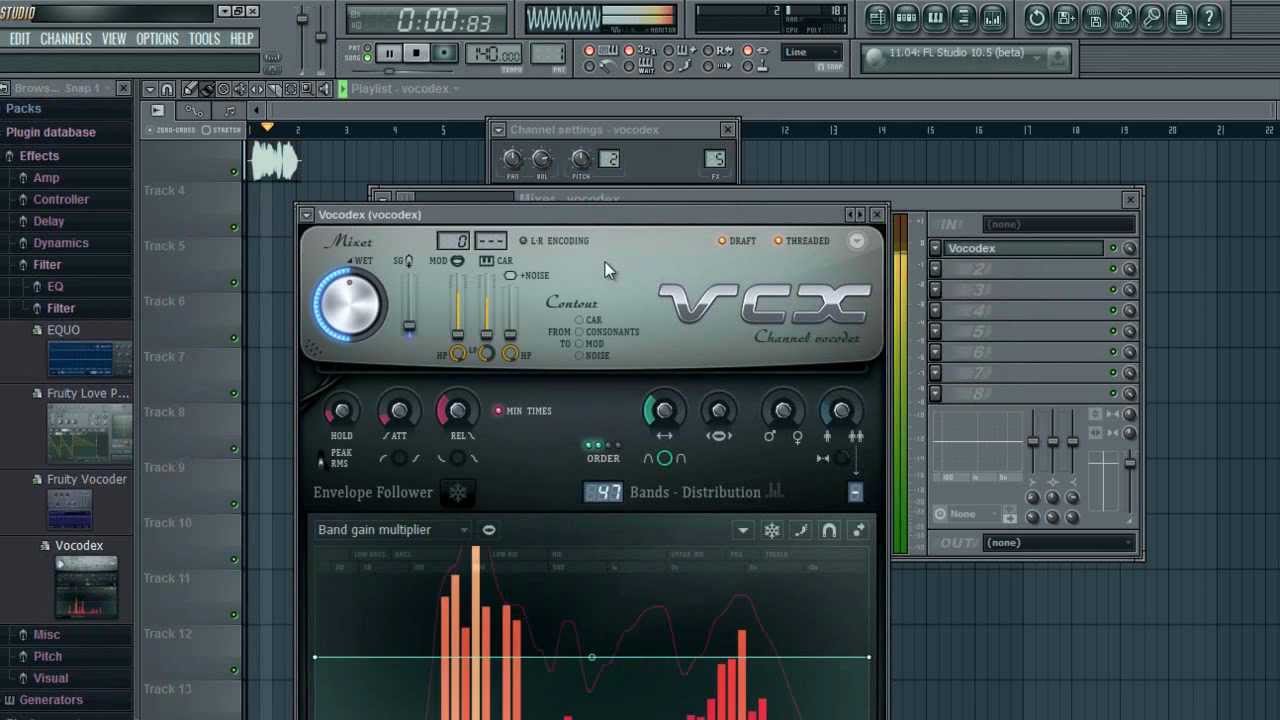Screen dimensions: 1280x720
Task: Select the Dynamics folder in Browser
Action: coord(61,243)
